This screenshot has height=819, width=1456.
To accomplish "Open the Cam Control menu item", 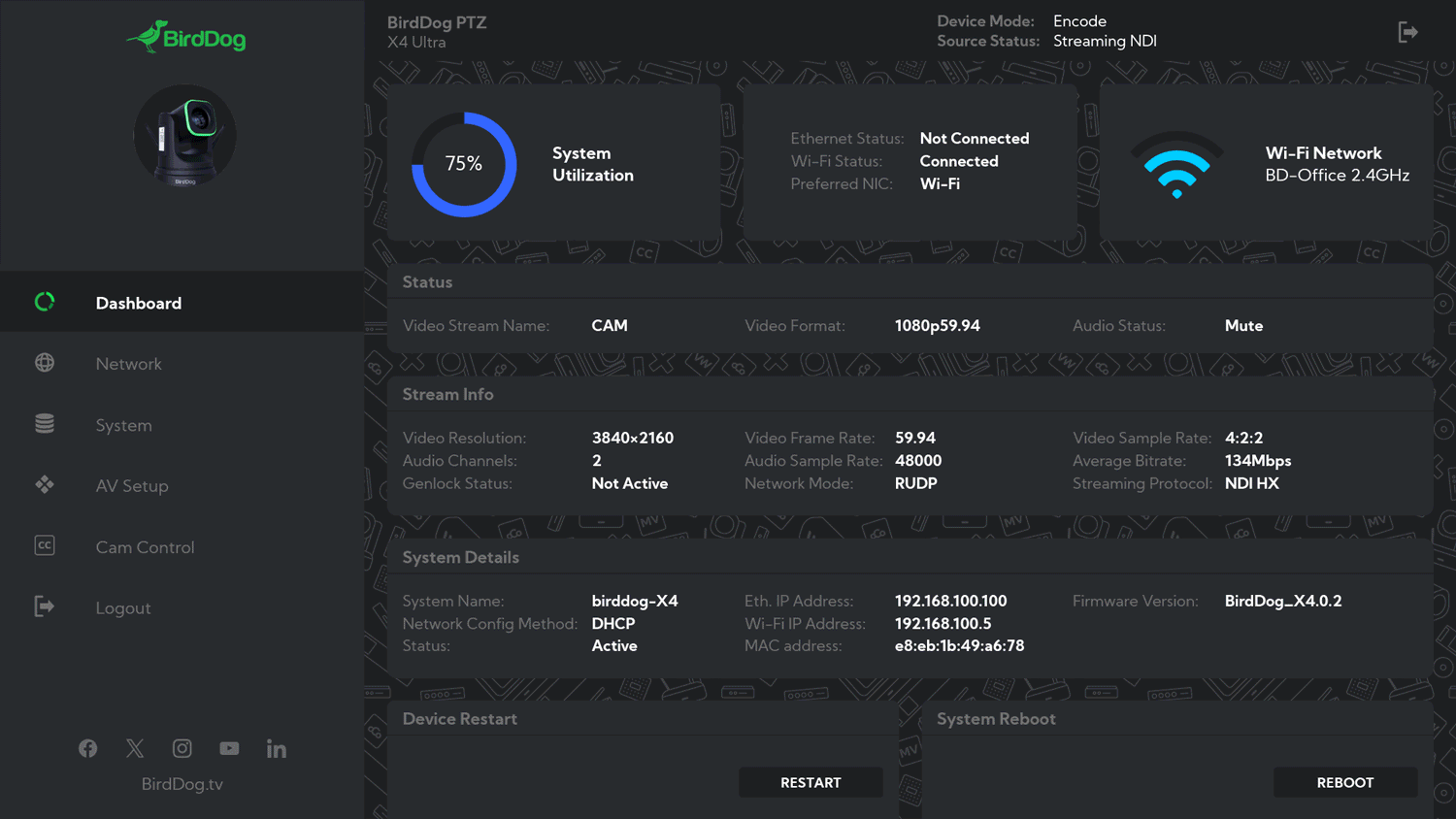I will [x=182, y=547].
